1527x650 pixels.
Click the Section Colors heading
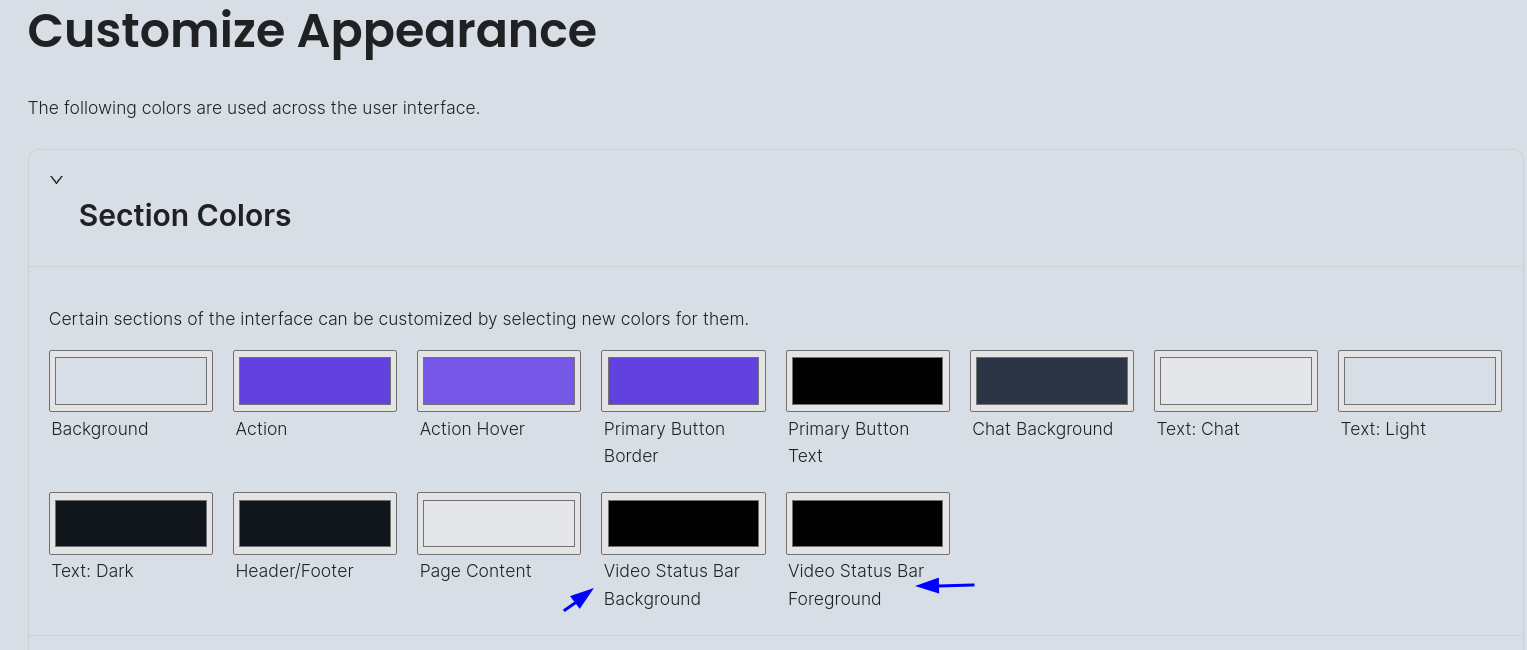pos(185,215)
